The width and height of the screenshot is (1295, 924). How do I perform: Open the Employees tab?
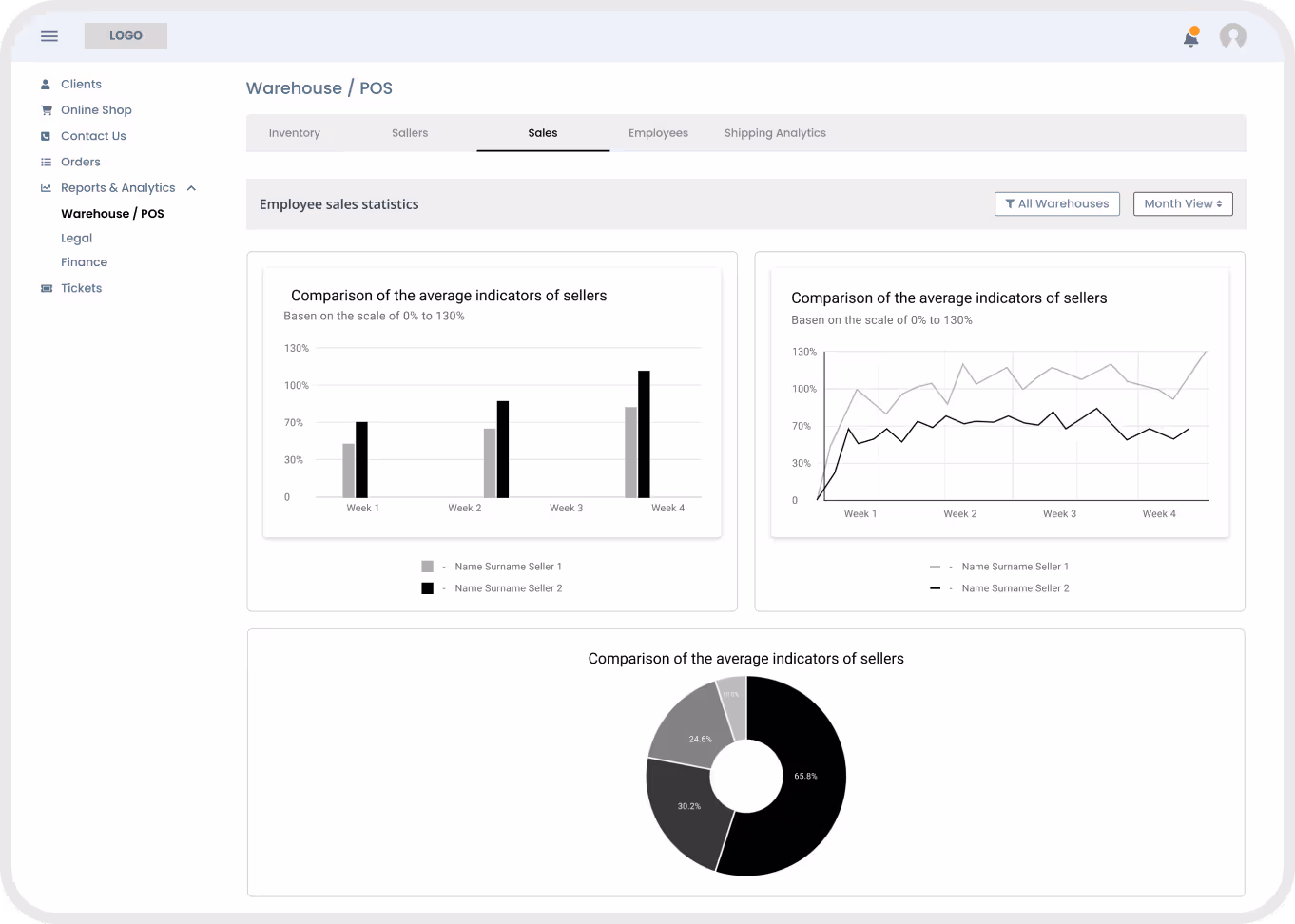coord(658,133)
